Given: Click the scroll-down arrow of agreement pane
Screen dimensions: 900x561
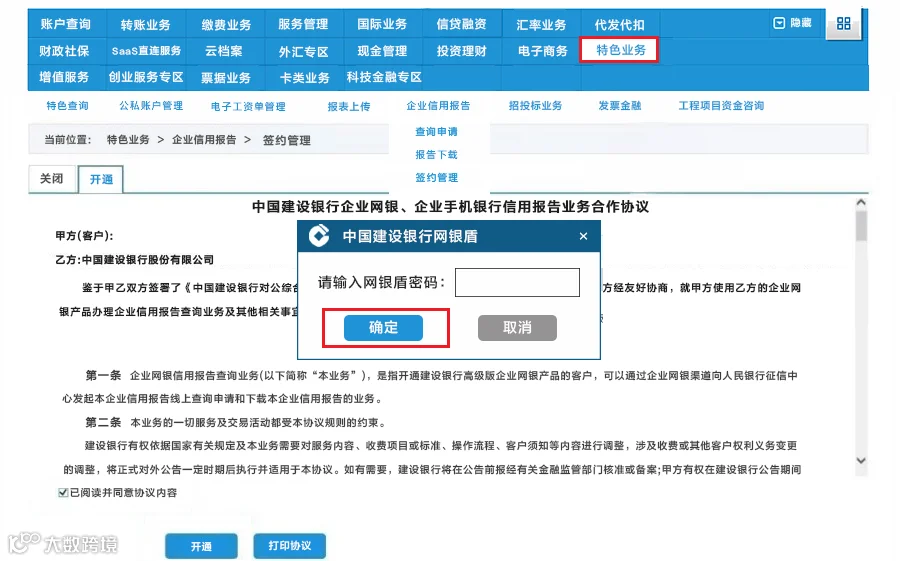Looking at the screenshot, I should point(860,461).
